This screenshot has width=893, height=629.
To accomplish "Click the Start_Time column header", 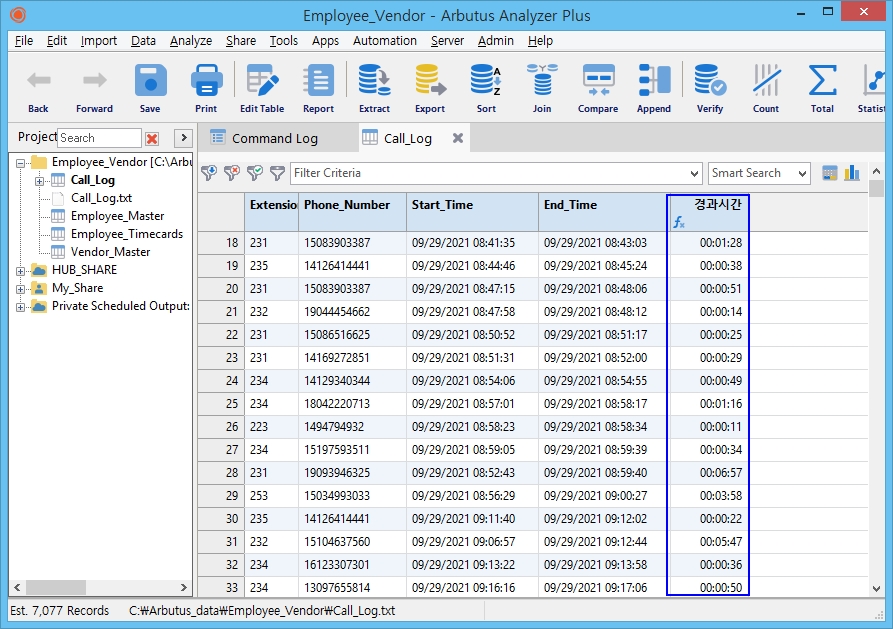I will point(472,212).
